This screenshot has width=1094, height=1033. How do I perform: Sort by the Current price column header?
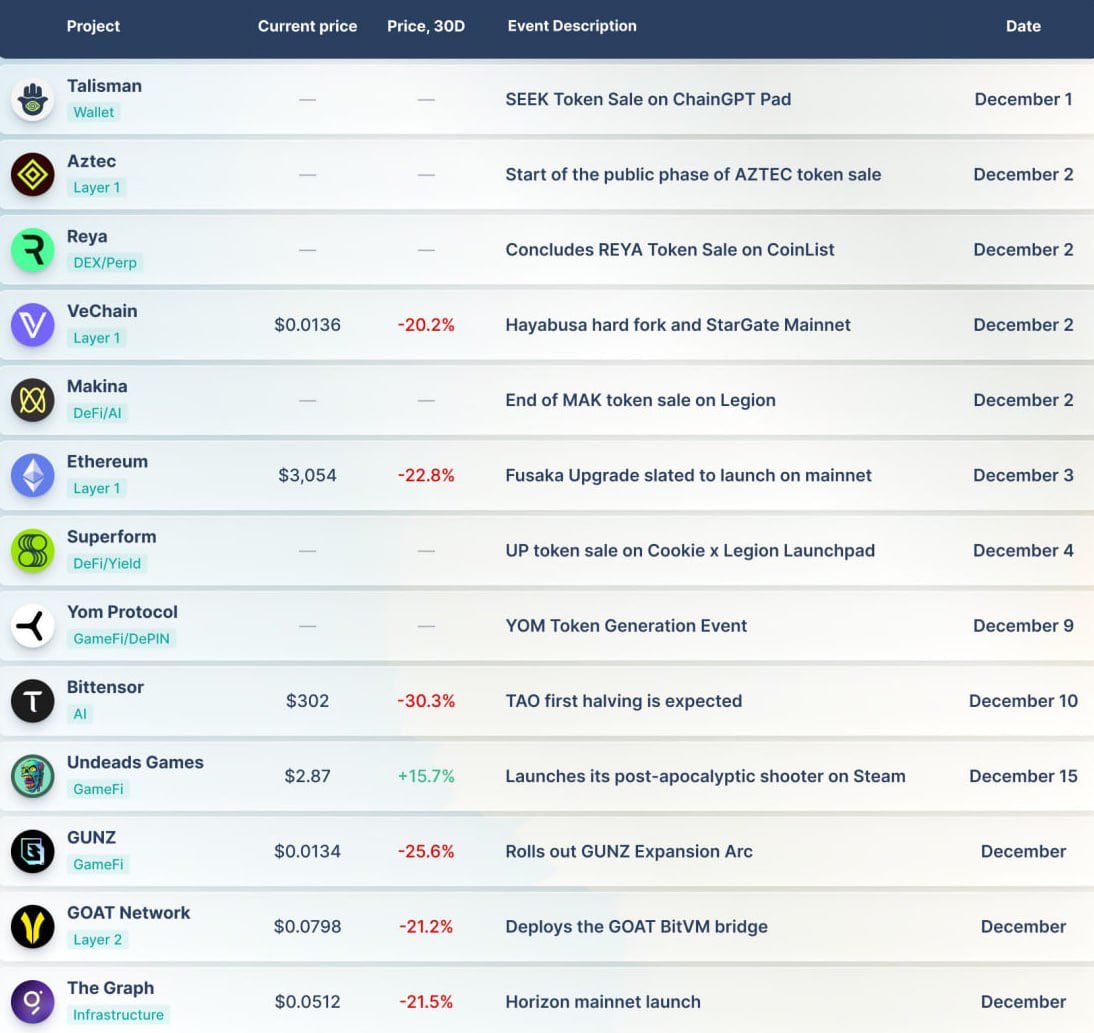pyautogui.click(x=307, y=26)
